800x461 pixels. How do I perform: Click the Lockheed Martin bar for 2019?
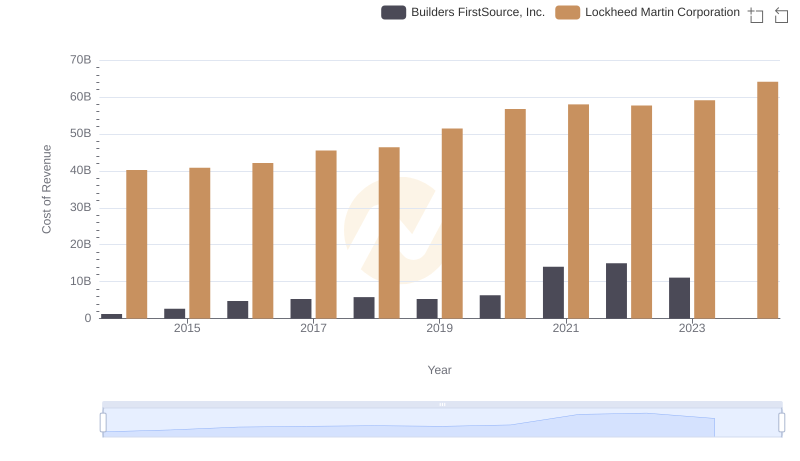point(452,223)
